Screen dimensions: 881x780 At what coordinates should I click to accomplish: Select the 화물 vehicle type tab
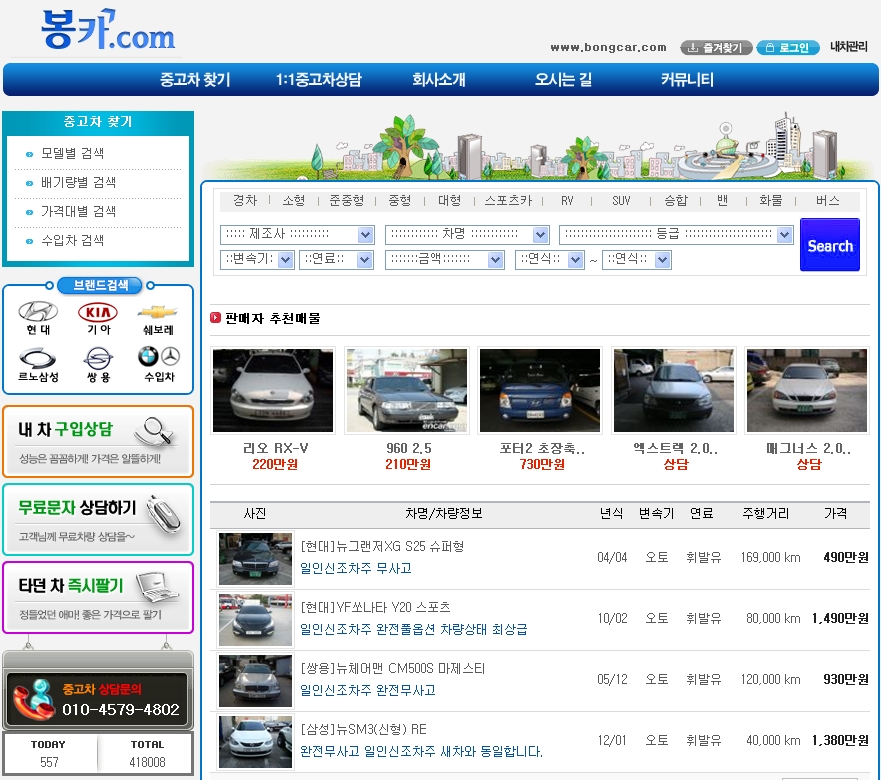pos(770,201)
